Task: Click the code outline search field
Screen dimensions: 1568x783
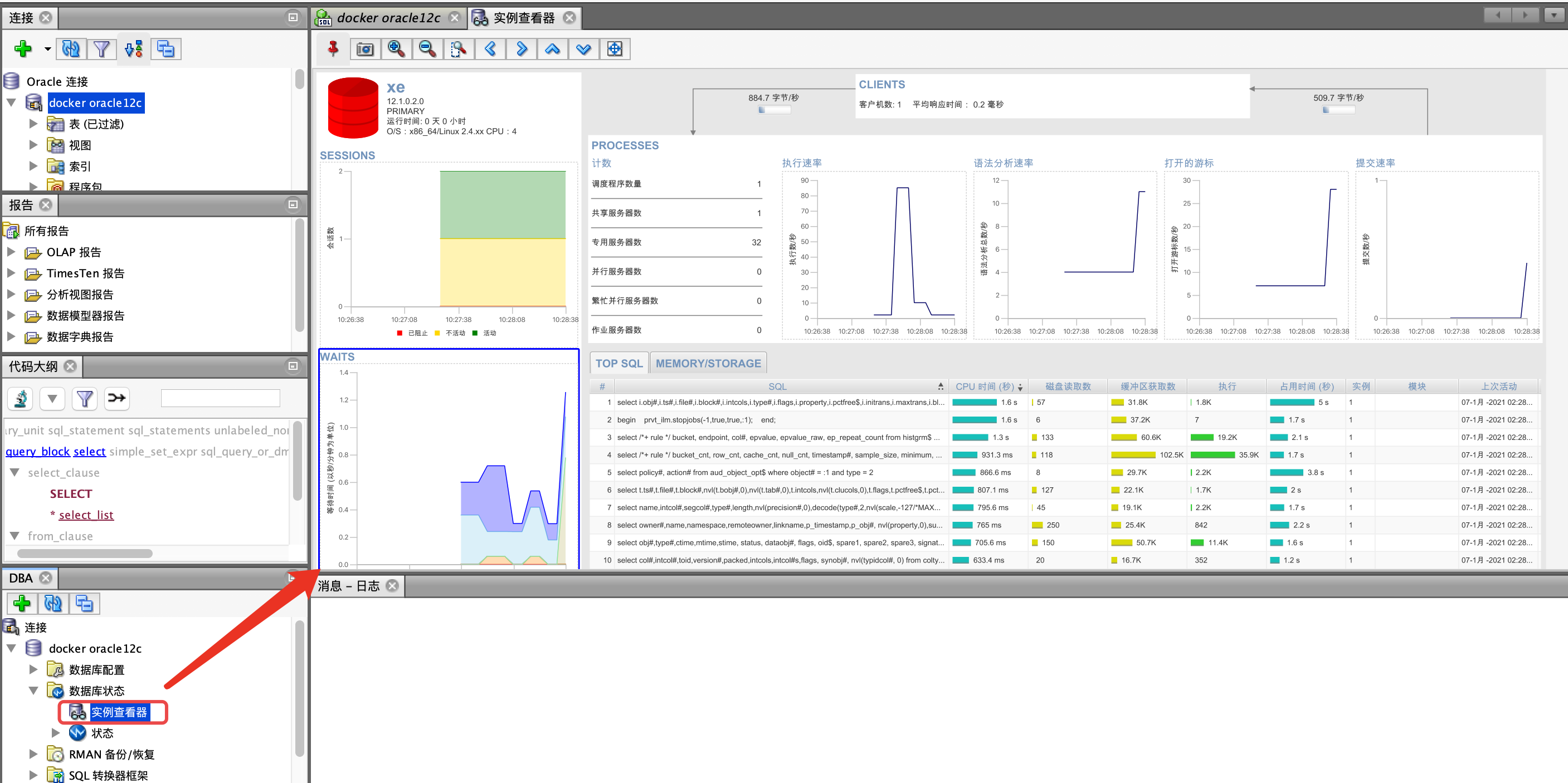Action: [220, 398]
